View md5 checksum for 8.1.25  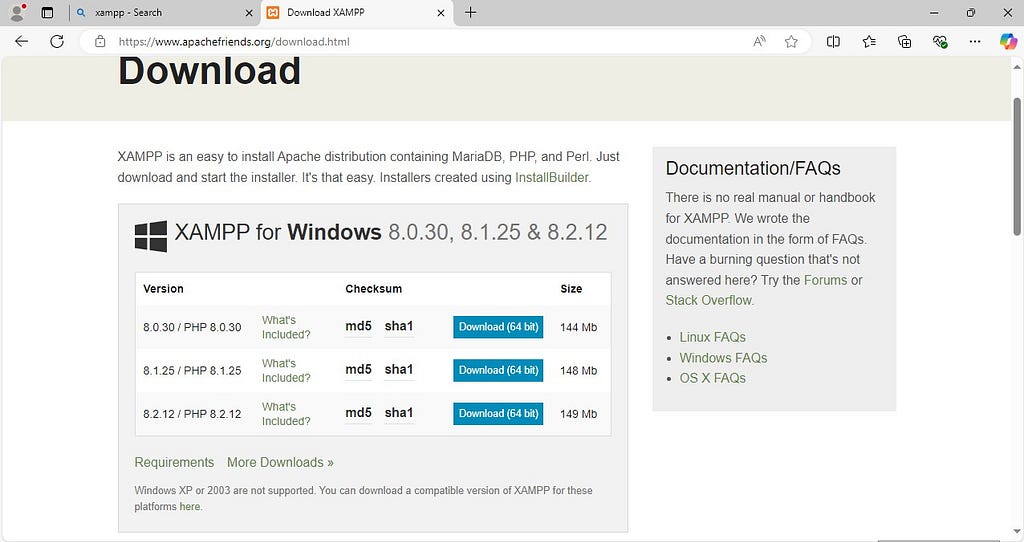359,369
